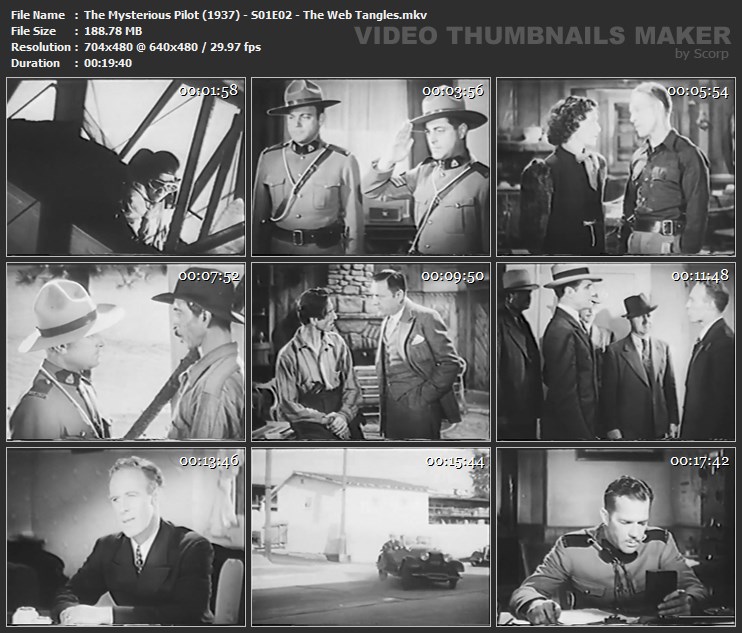The image size is (742, 633).
Task: Open the thumbnail stamped 00:11:48
Action: (616, 352)
